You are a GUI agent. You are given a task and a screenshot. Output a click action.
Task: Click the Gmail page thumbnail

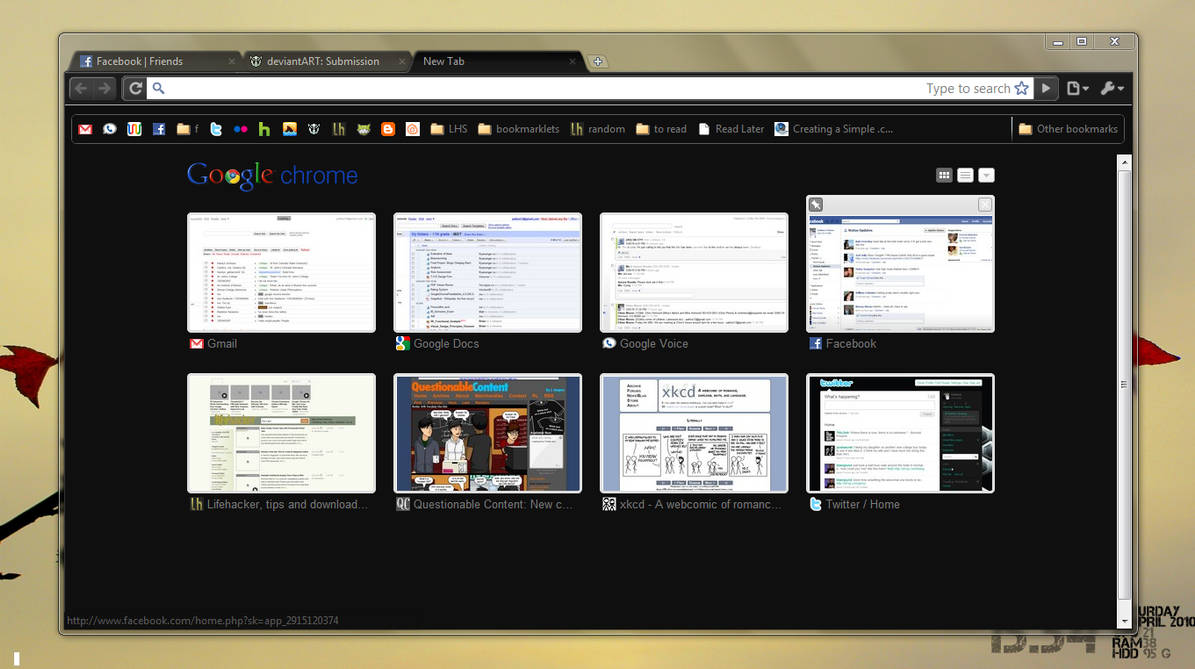point(281,273)
